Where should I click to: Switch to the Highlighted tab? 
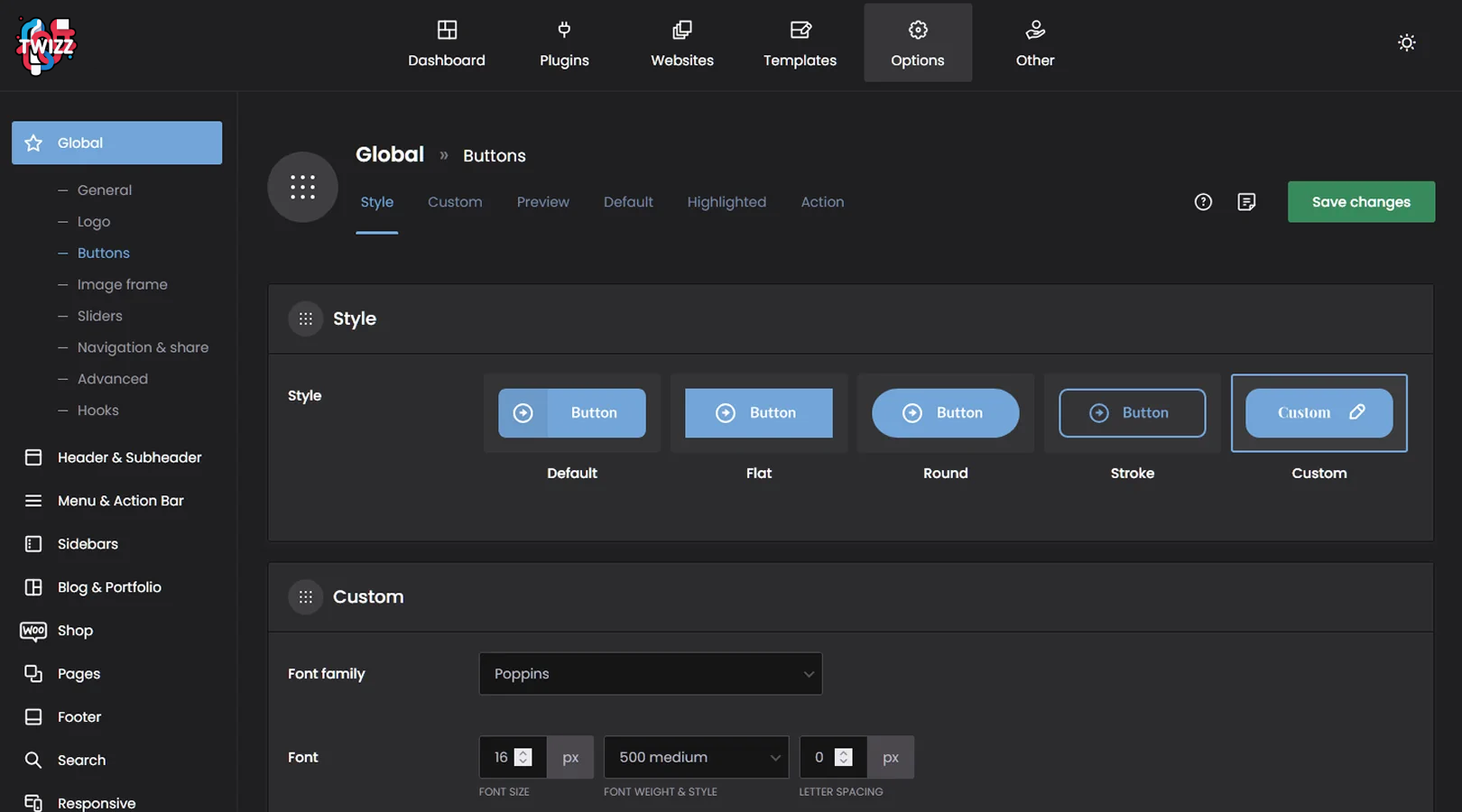(726, 202)
